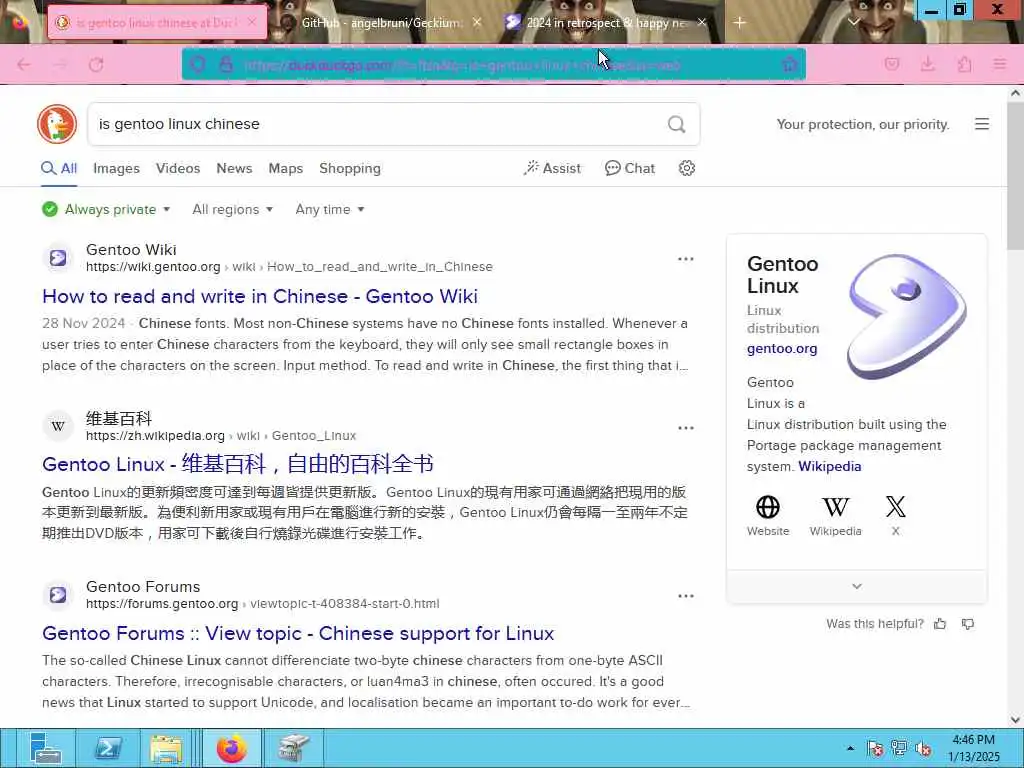Switch to the Maps search tab

285,168
